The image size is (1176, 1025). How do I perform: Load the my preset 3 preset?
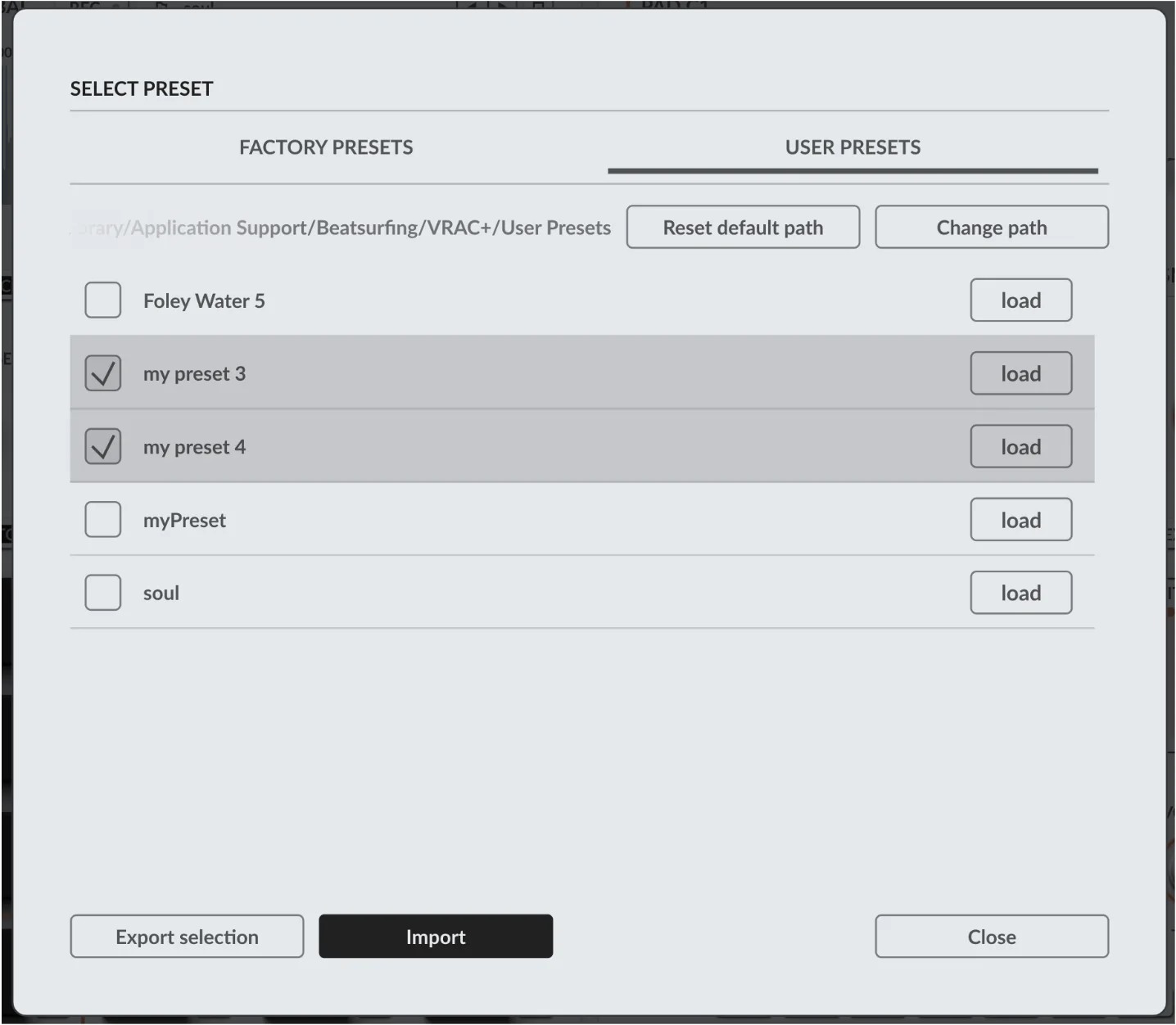(1021, 373)
